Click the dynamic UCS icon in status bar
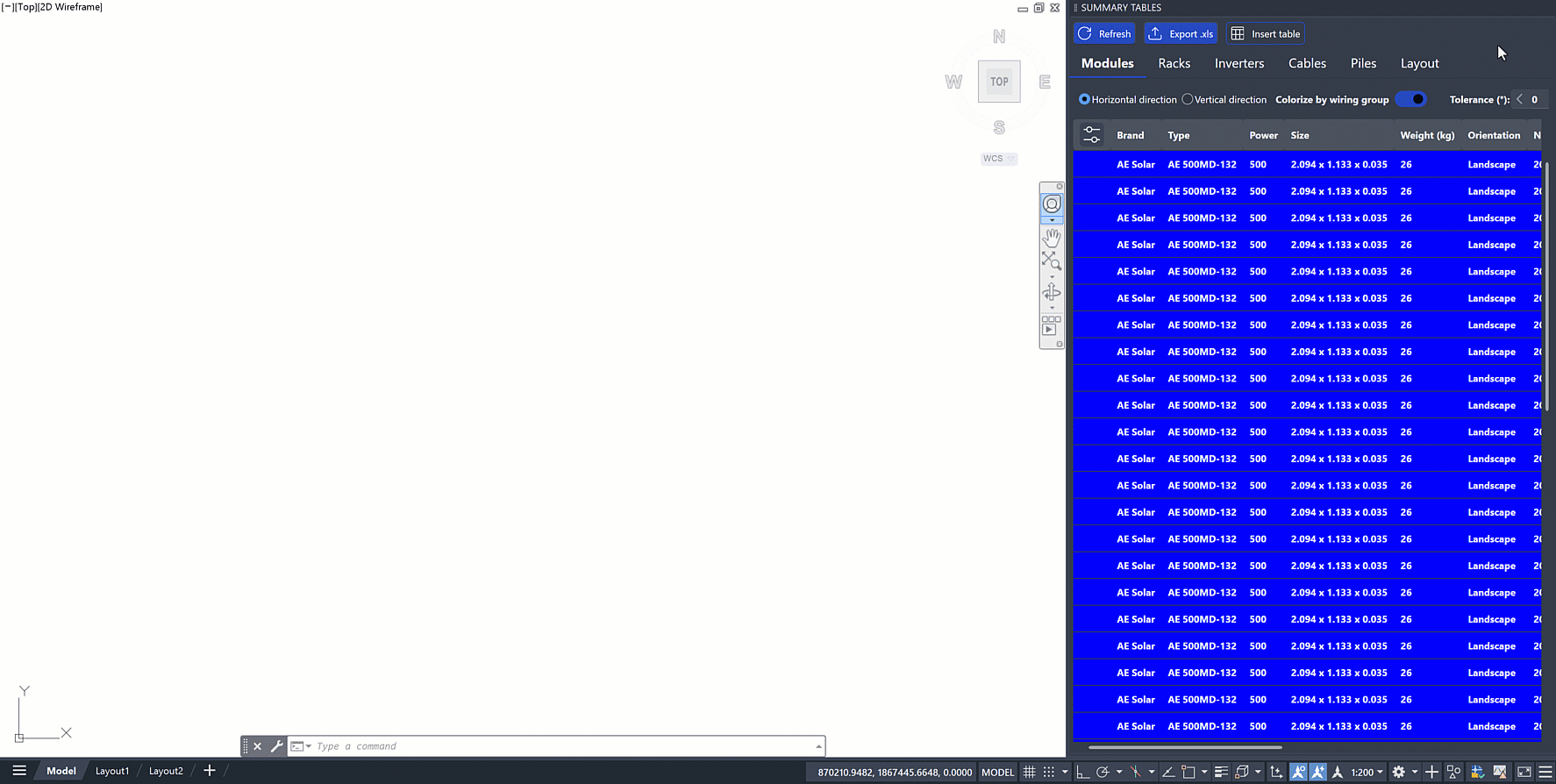 (1276, 772)
